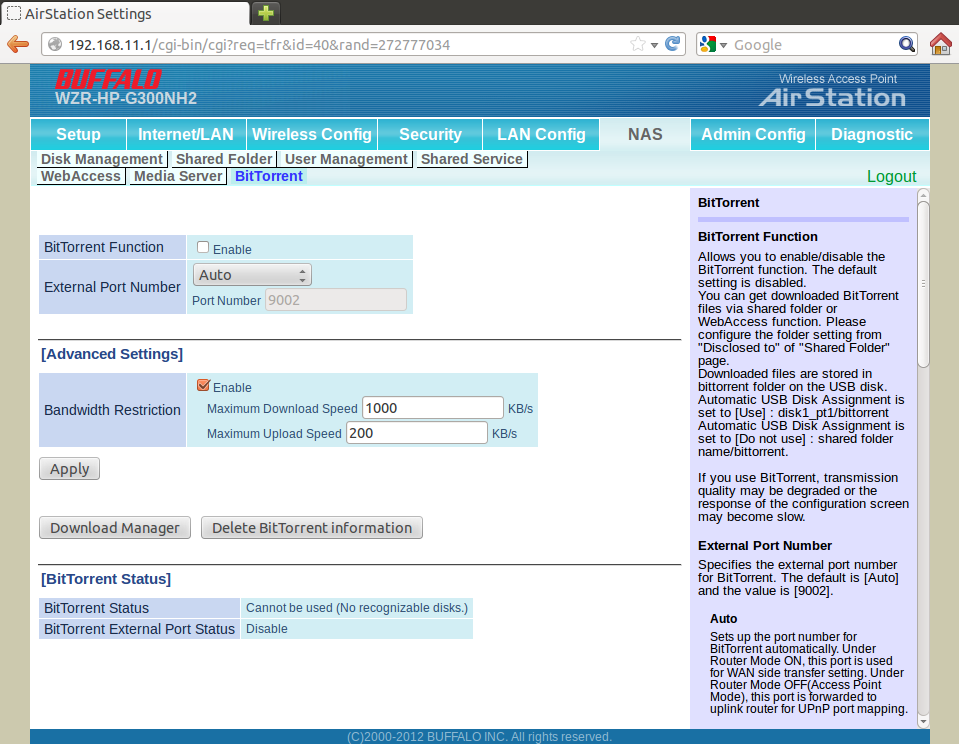Disable the Bandwidth Restriction checkbox

click(203, 386)
